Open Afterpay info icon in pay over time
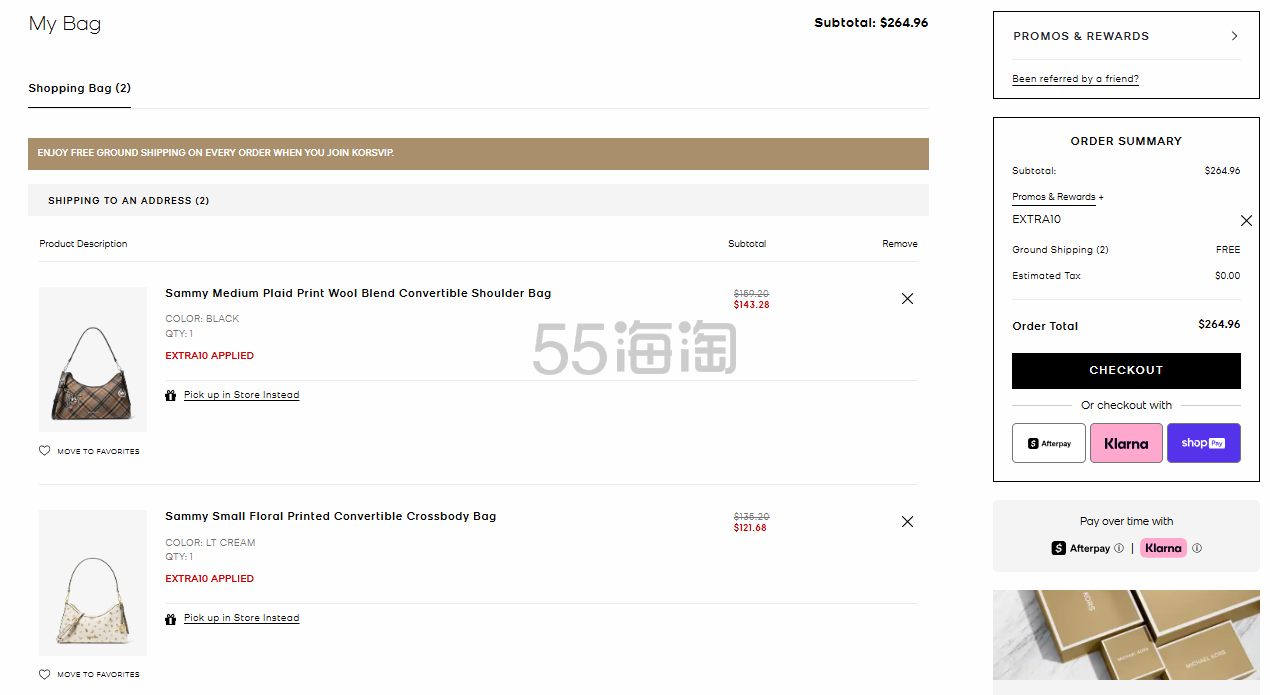1270x695 pixels. 1119,548
